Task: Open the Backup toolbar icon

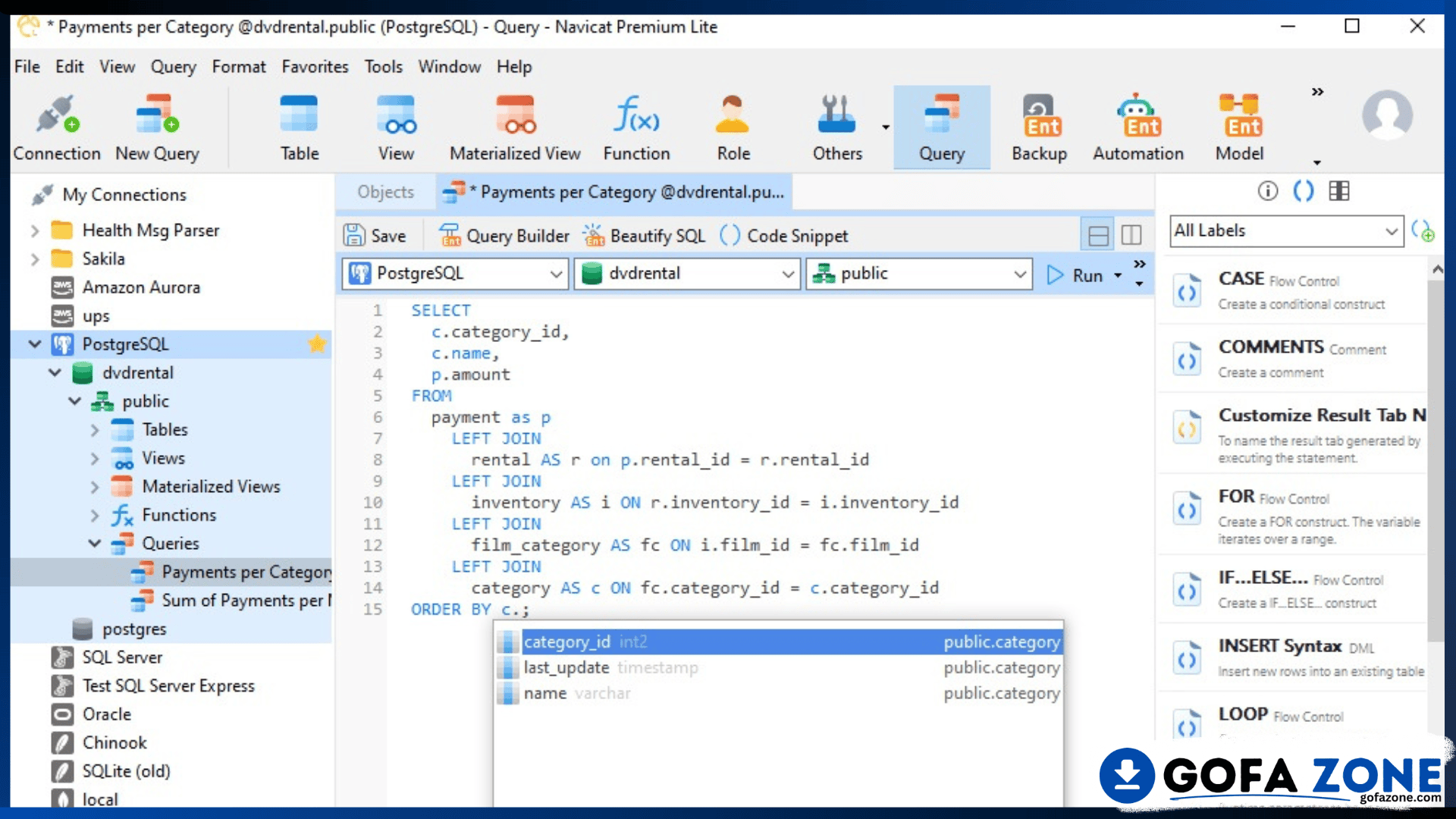Action: point(1039,127)
